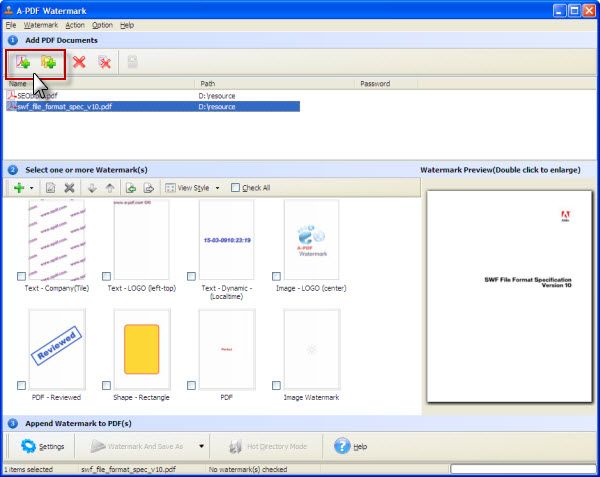
Task: Click the step 2 Select Watermark icon
Action: [13, 170]
